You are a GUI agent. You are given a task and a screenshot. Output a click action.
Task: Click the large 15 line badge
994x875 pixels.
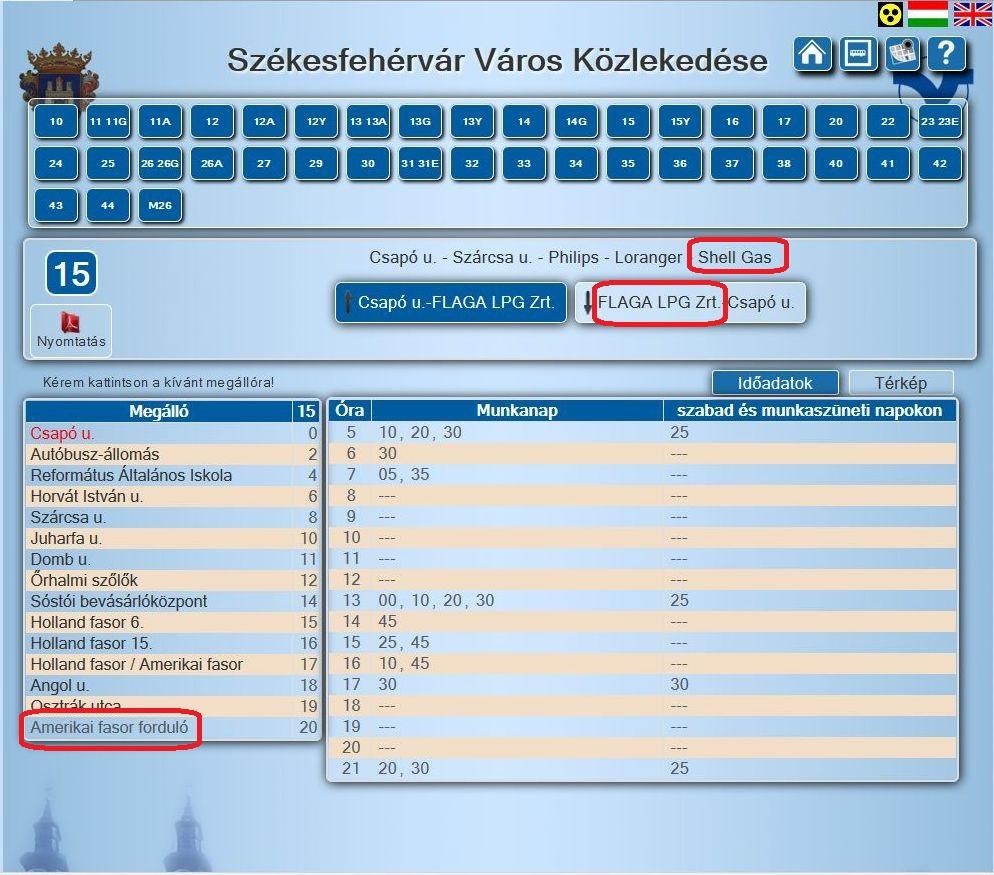[x=71, y=273]
